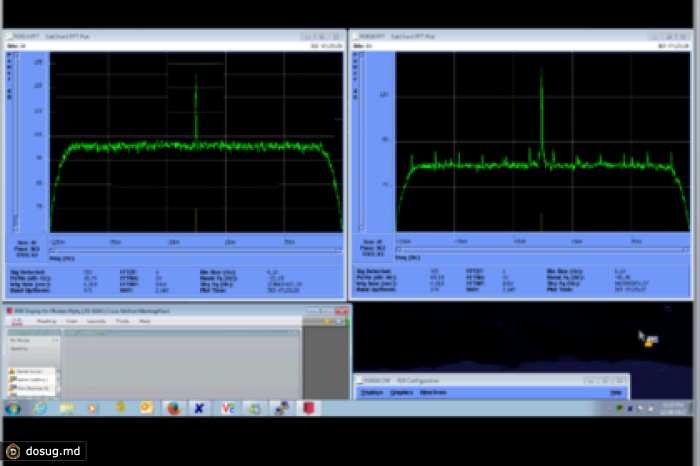Open the View menu in meeting window
This screenshot has width=700, height=466.
[x=72, y=321]
